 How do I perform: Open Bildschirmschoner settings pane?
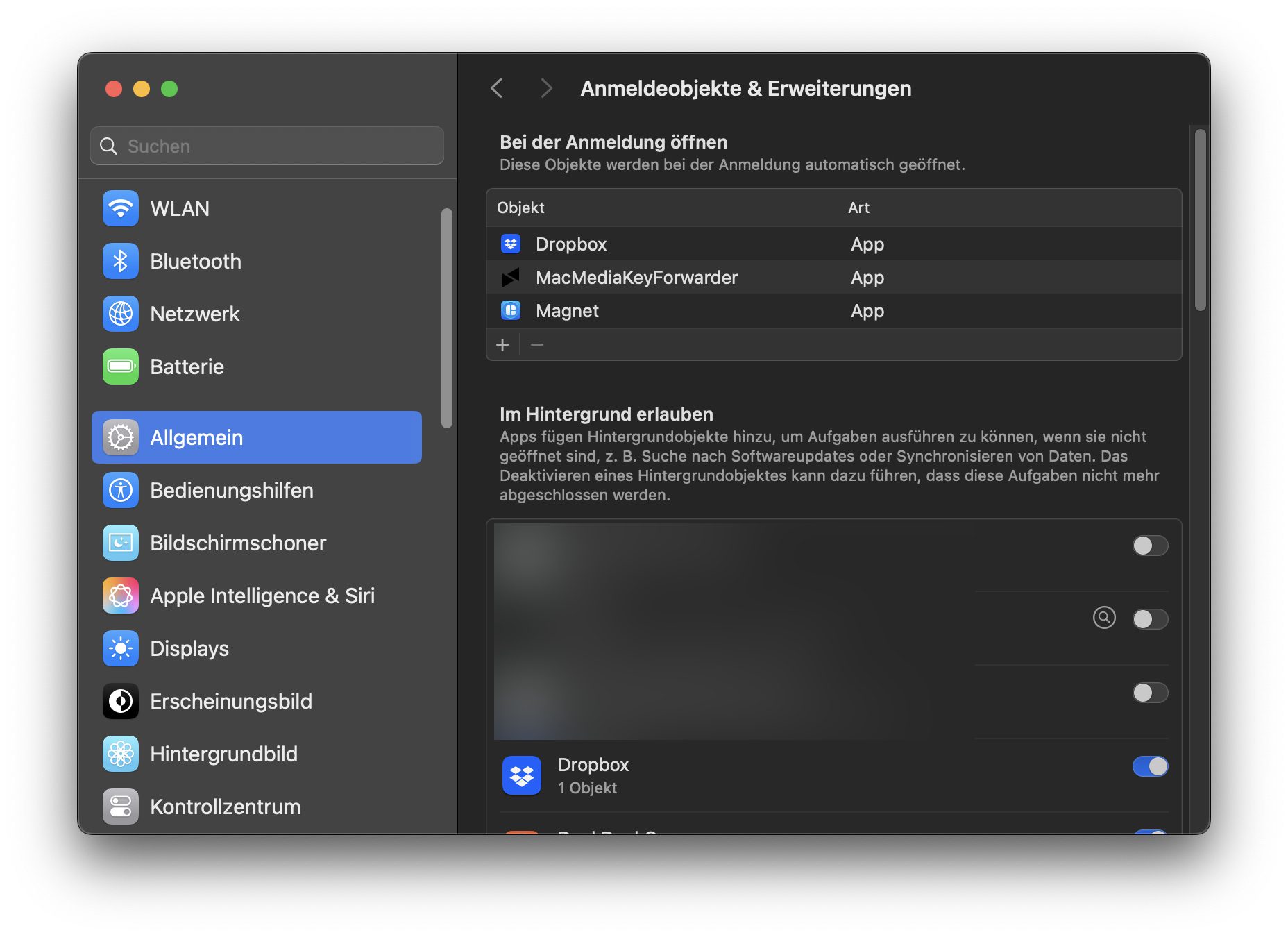(x=238, y=543)
